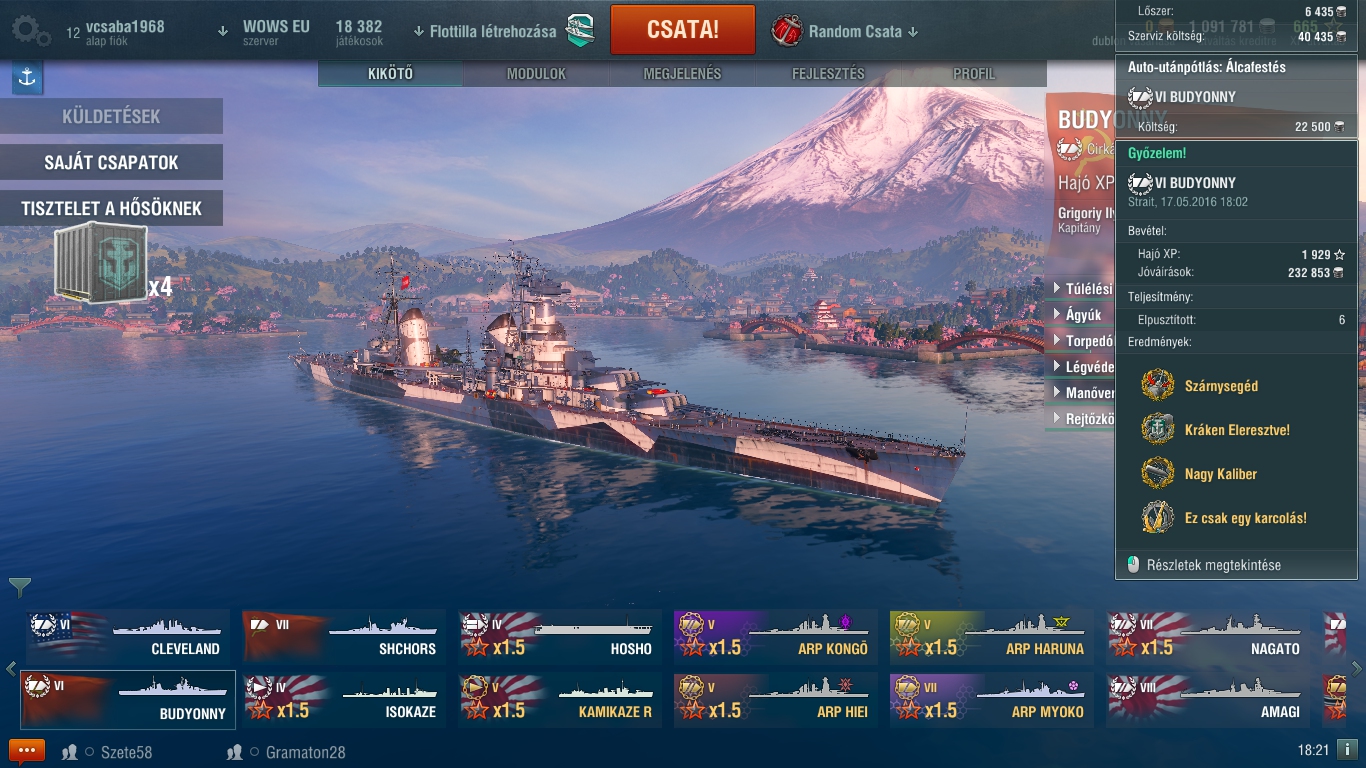Click the flotilla creation ship icon
1366x768 pixels.
pyautogui.click(x=580, y=30)
